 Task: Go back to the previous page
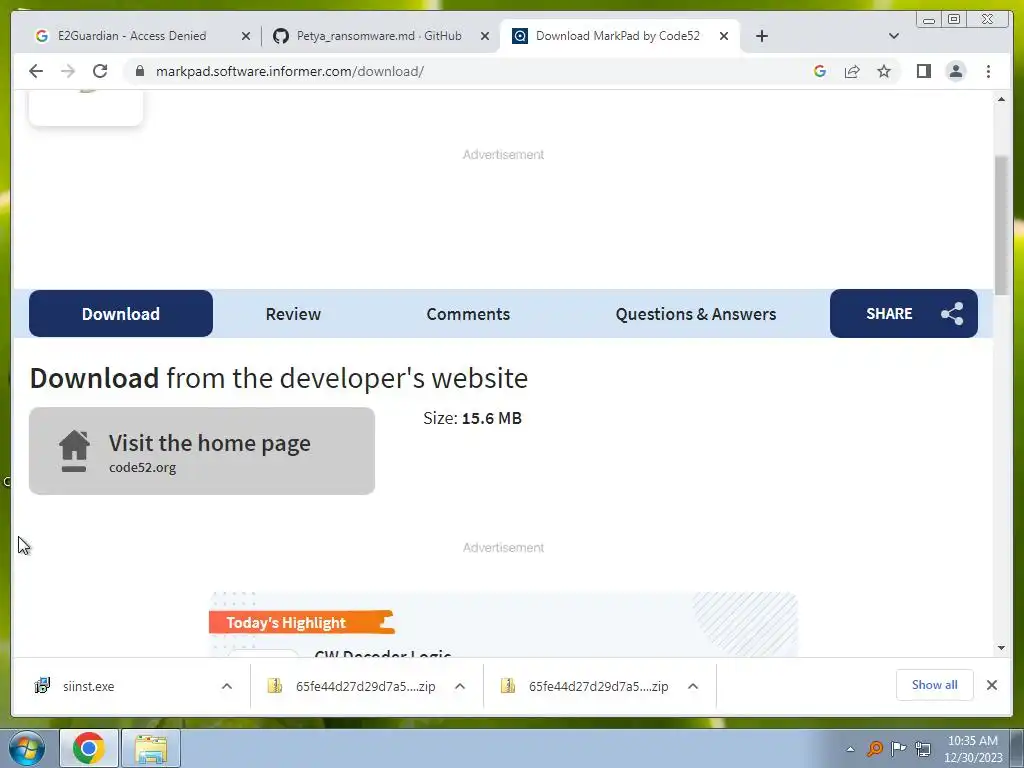click(36, 71)
